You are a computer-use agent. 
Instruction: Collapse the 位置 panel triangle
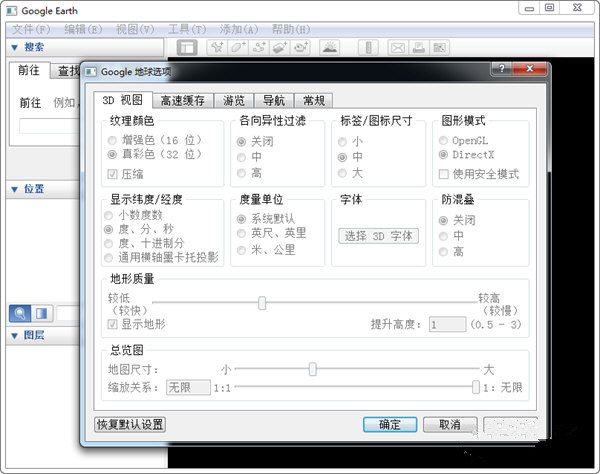(x=15, y=189)
